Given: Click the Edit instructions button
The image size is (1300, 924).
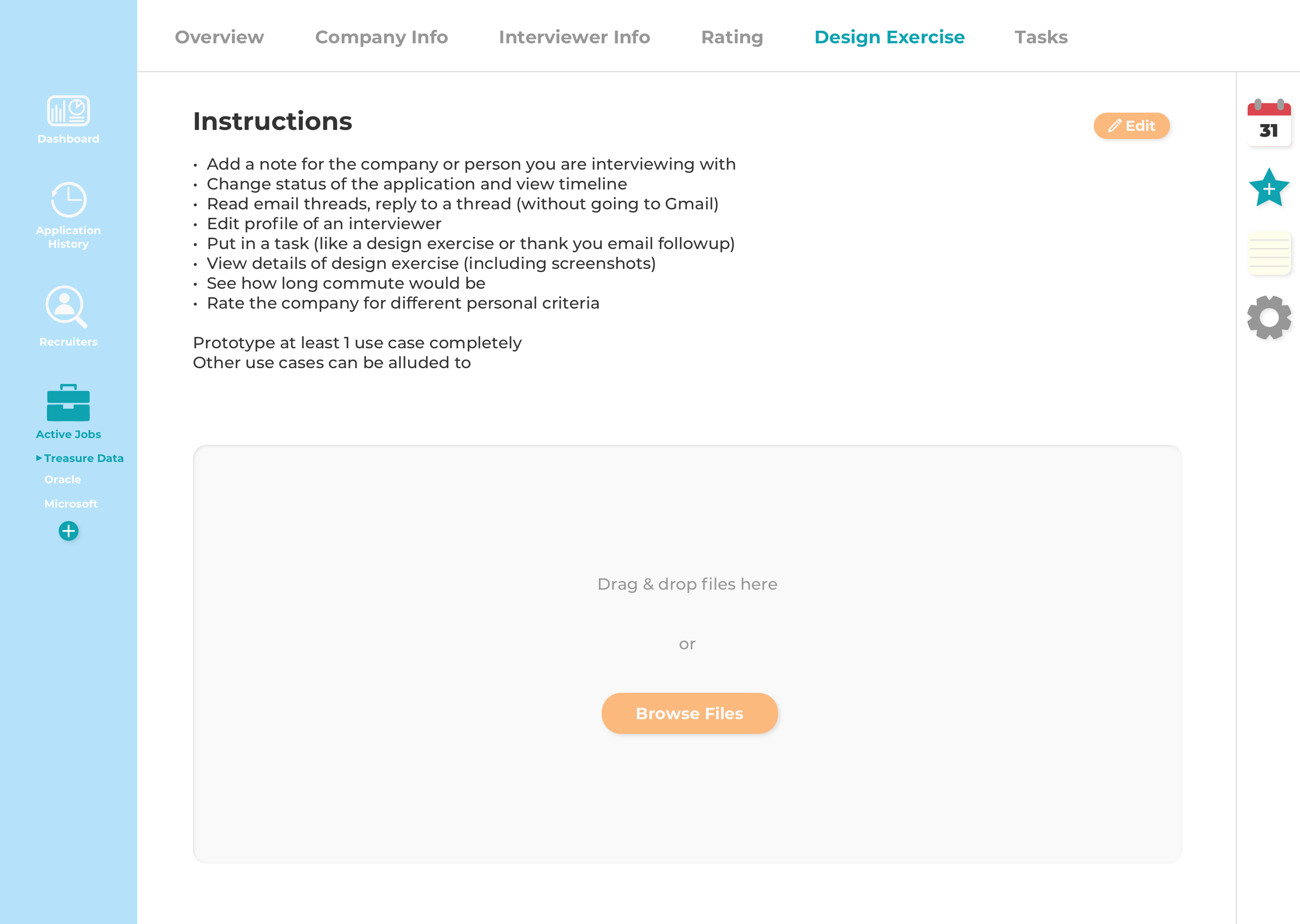Looking at the screenshot, I should (x=1132, y=126).
